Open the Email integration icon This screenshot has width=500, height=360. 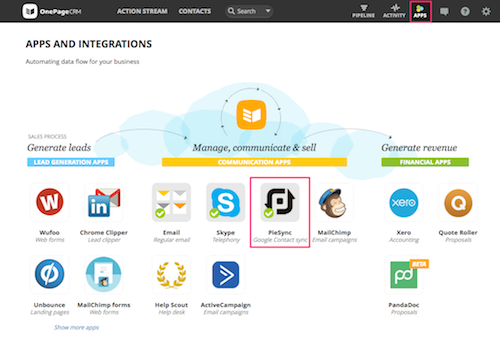pos(171,202)
